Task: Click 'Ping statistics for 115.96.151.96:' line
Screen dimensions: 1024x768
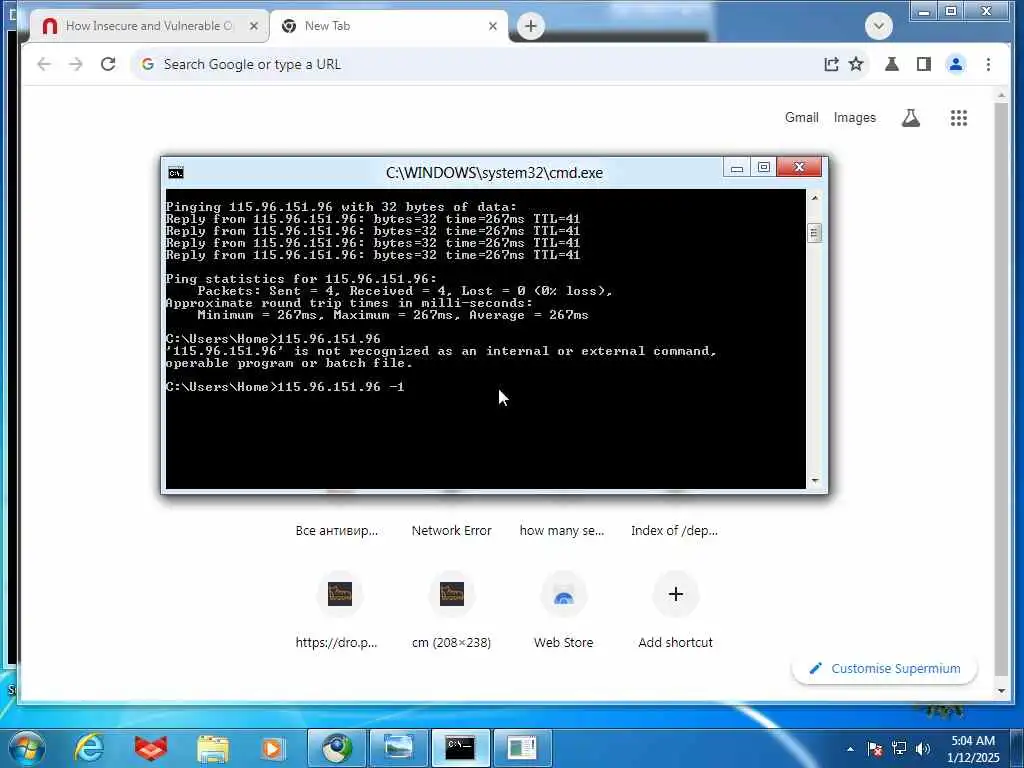Action: [x=301, y=279]
